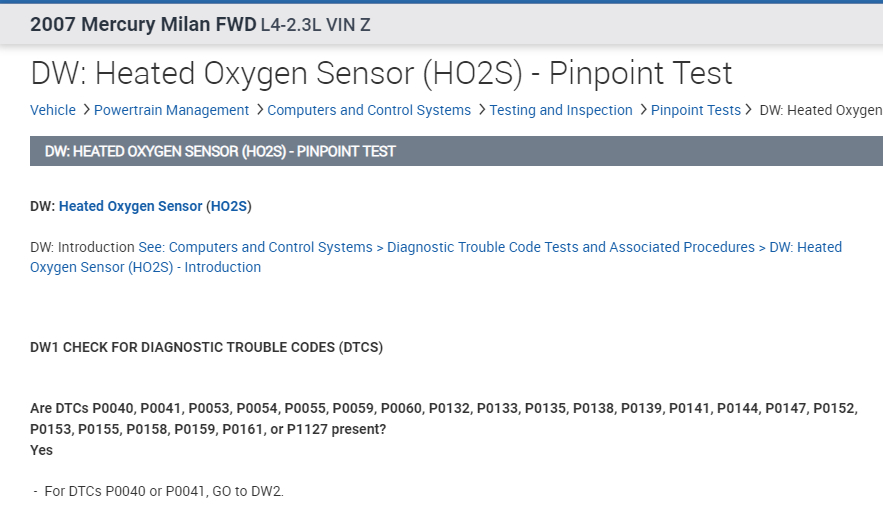Navigate to Computers and Control Systems breadcrumb

(x=369, y=110)
